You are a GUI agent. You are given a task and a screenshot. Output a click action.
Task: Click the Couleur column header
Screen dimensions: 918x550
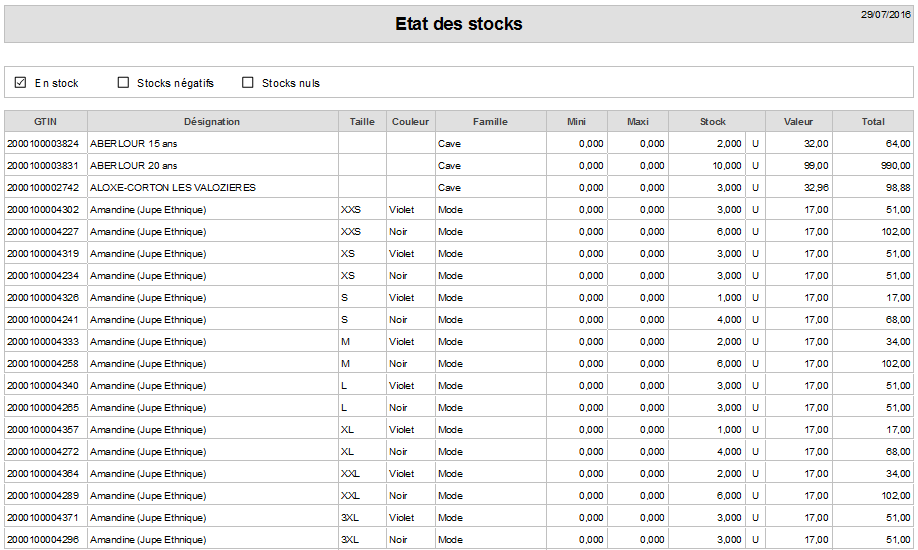tap(410, 121)
